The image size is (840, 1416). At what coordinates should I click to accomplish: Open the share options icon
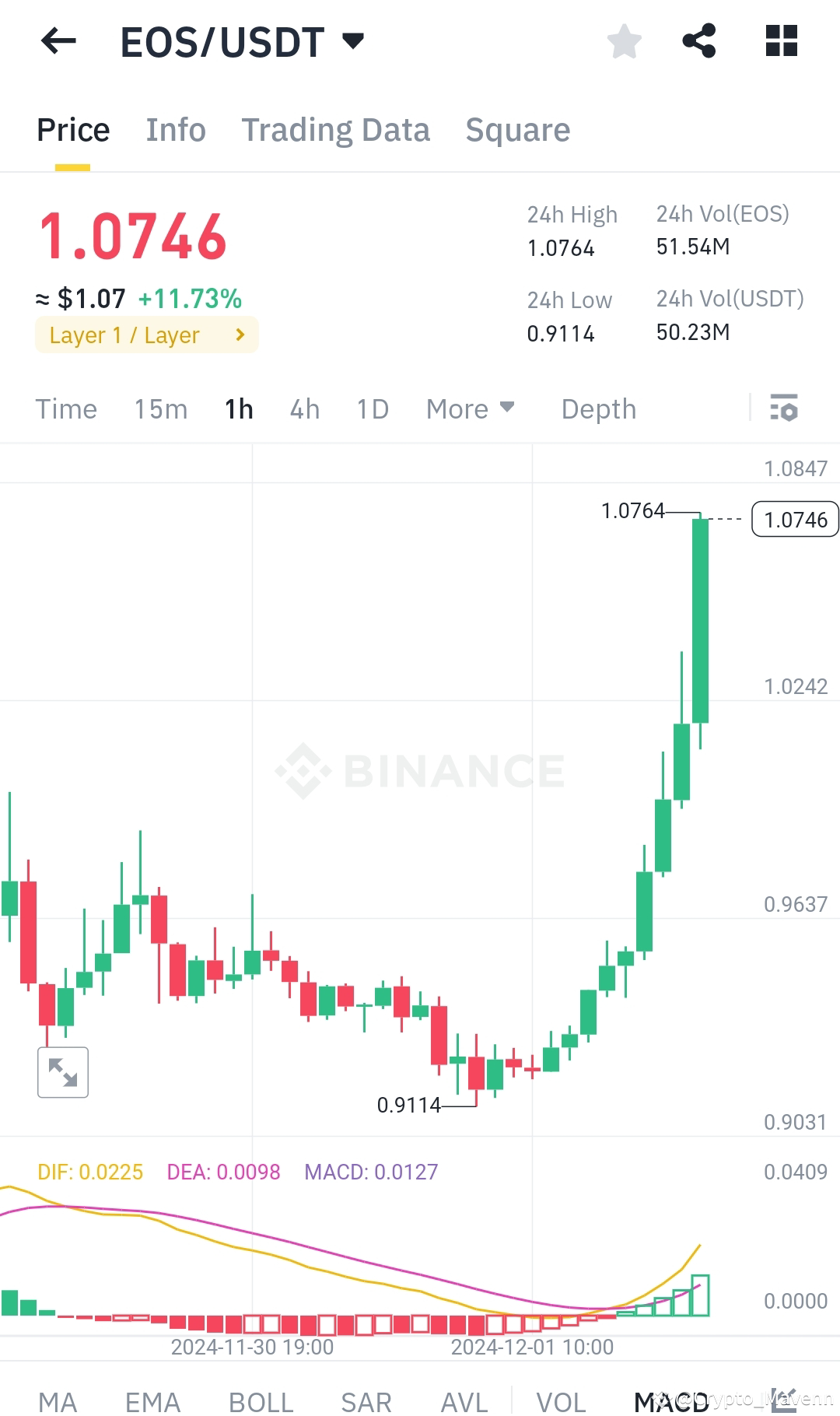[699, 41]
